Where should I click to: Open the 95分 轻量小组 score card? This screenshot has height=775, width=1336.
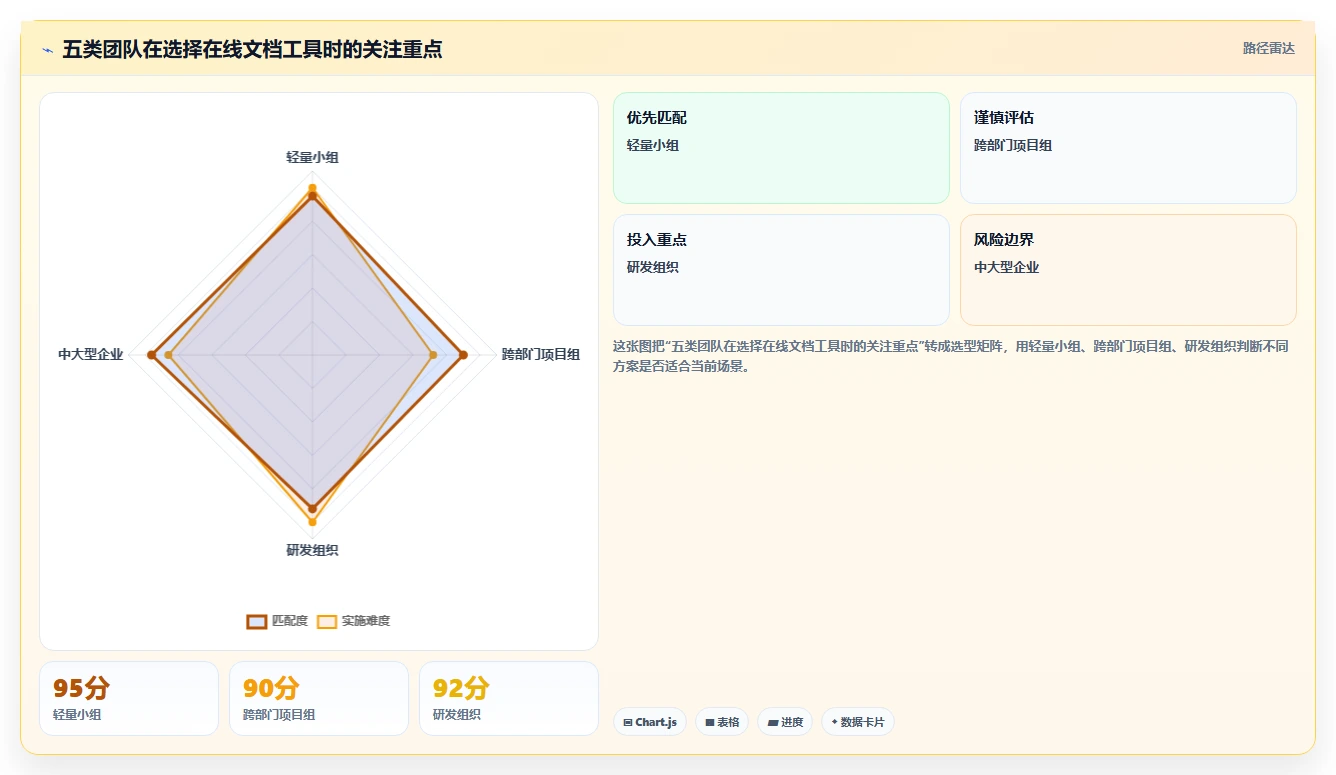click(x=129, y=698)
